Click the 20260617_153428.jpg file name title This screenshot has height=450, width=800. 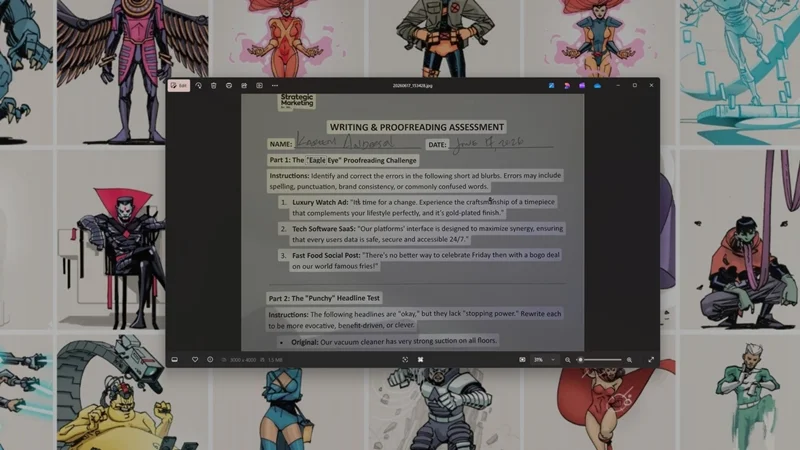point(412,86)
